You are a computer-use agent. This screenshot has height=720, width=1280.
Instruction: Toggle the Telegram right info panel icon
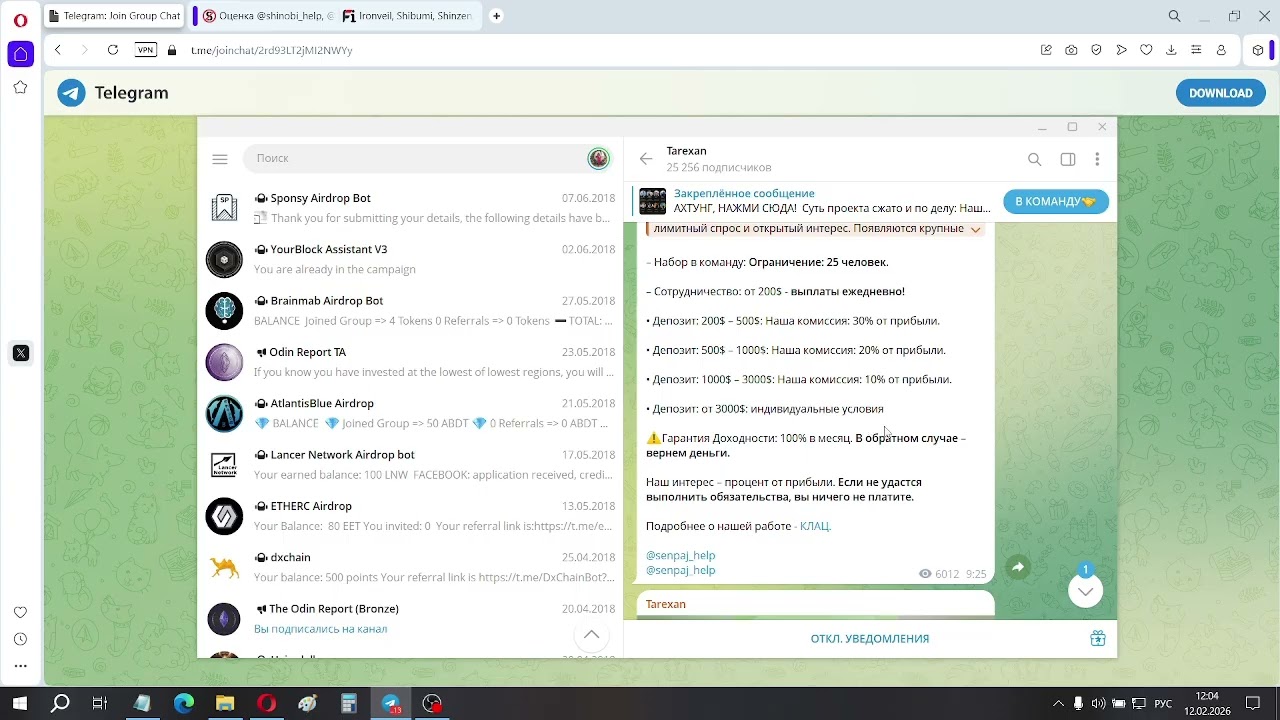[x=1068, y=159]
